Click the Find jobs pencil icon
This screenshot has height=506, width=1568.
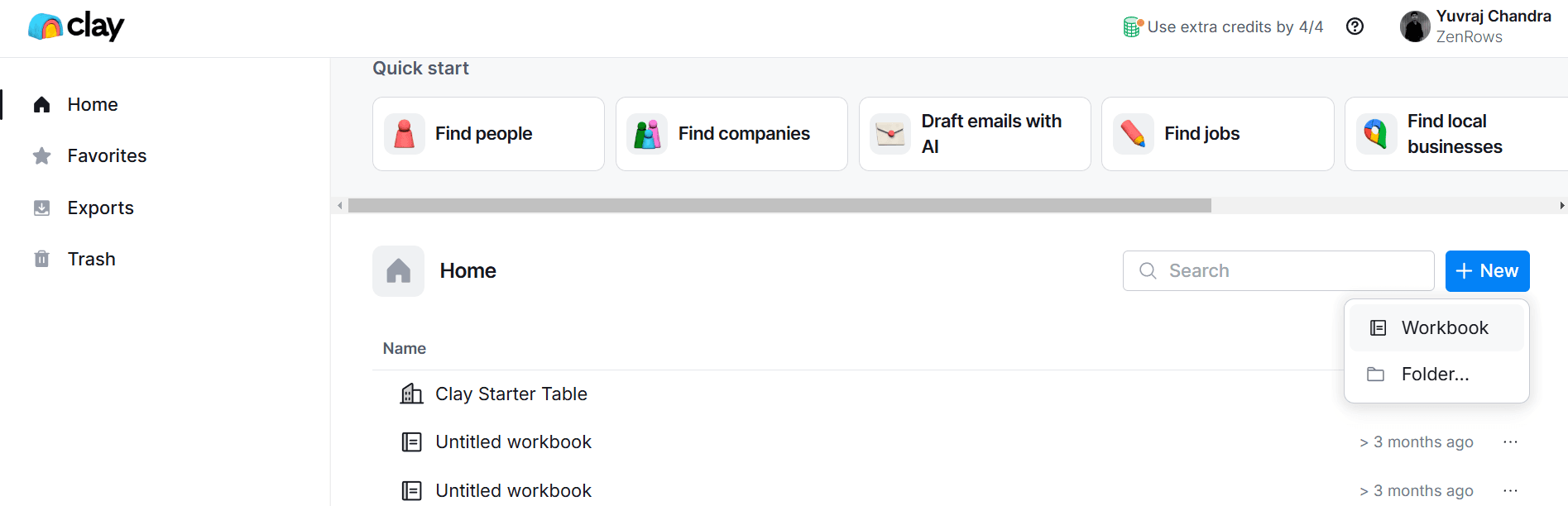pos(1134,134)
